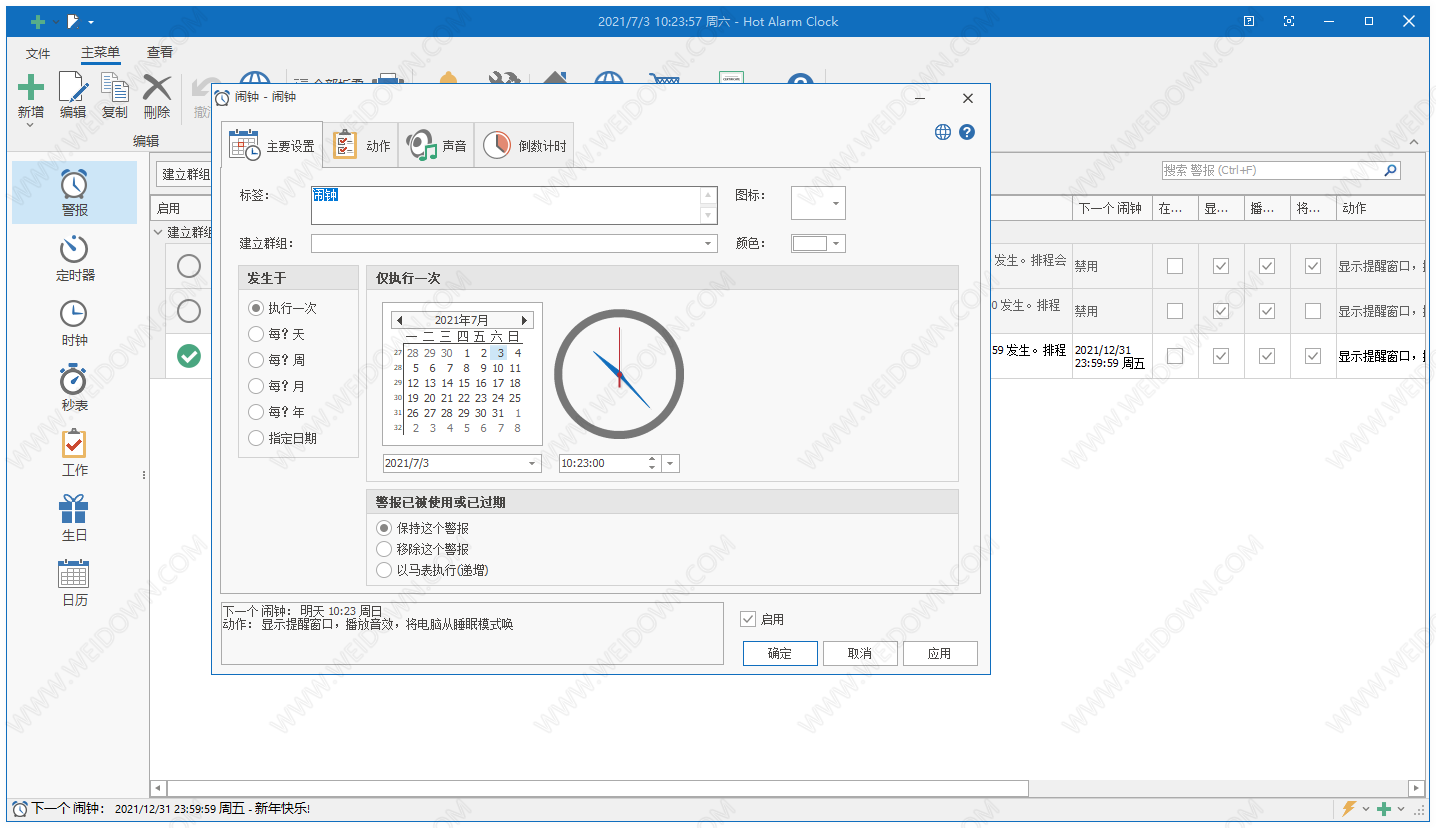This screenshot has width=1436, height=828.
Task: Click the 动作 column header in list
Action: [x=1380, y=208]
